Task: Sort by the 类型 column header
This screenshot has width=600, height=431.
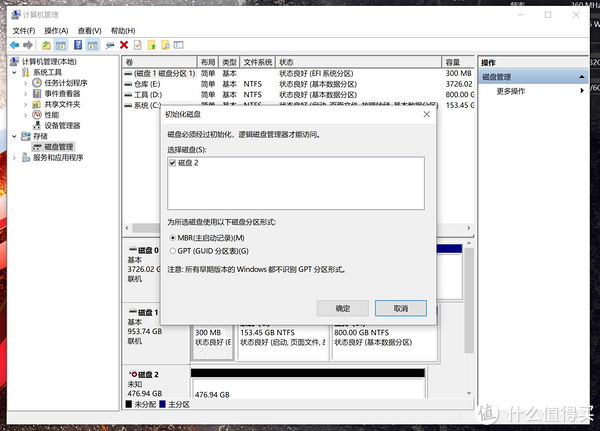Action: [230, 62]
